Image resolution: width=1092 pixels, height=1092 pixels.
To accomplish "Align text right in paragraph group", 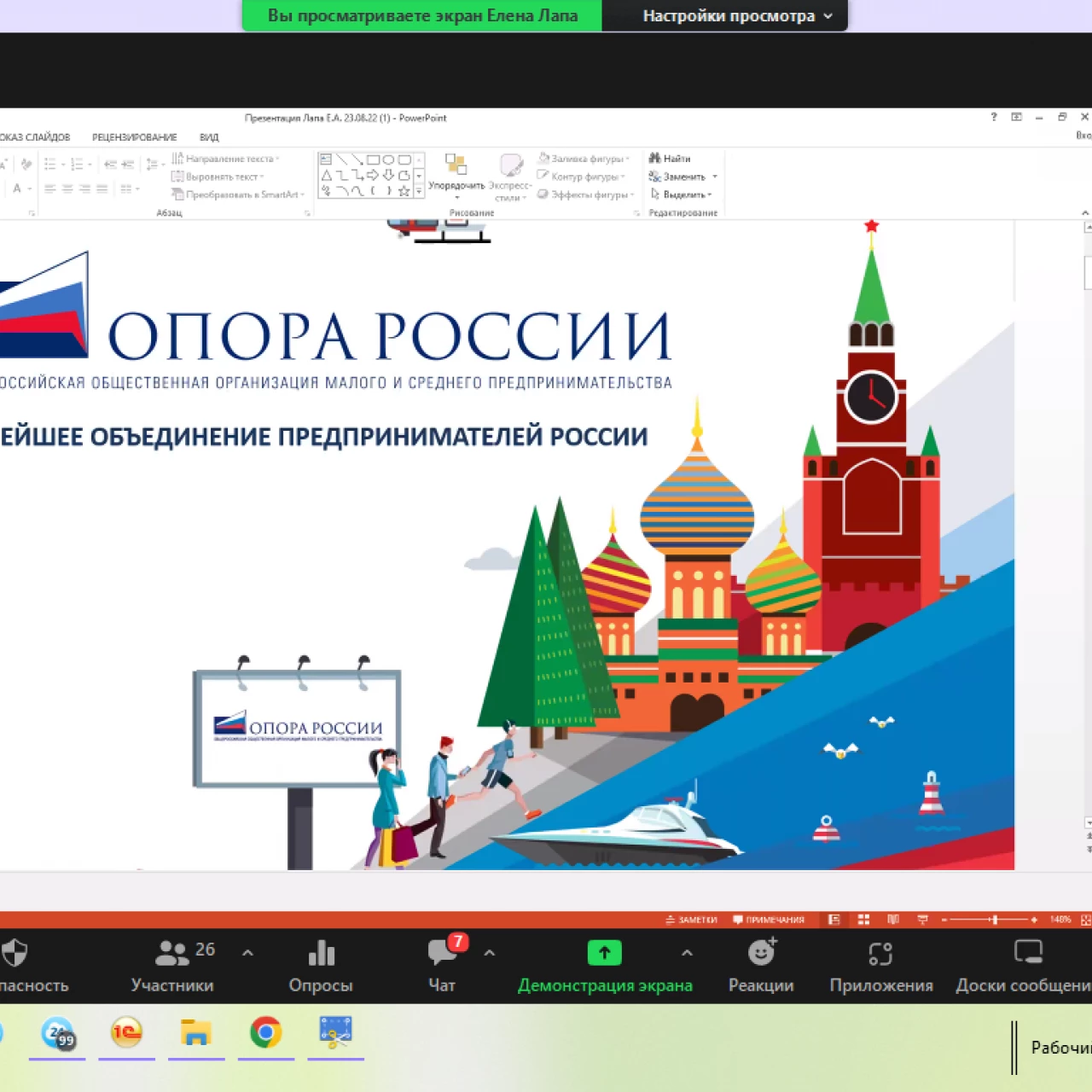I will coord(84,189).
